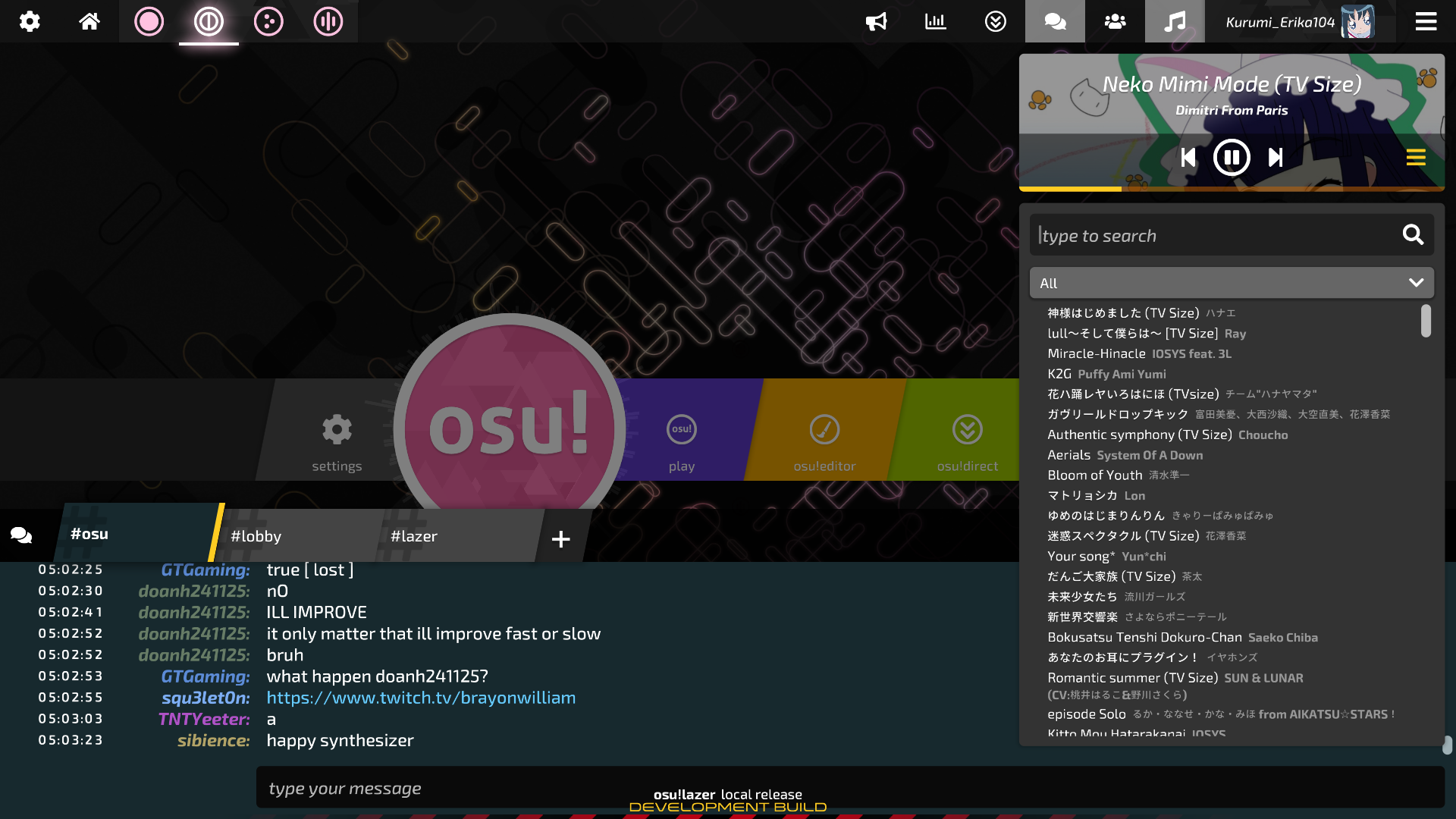Play episode Solo from playlist
This screenshot has height=819, width=1456.
[x=1221, y=714]
